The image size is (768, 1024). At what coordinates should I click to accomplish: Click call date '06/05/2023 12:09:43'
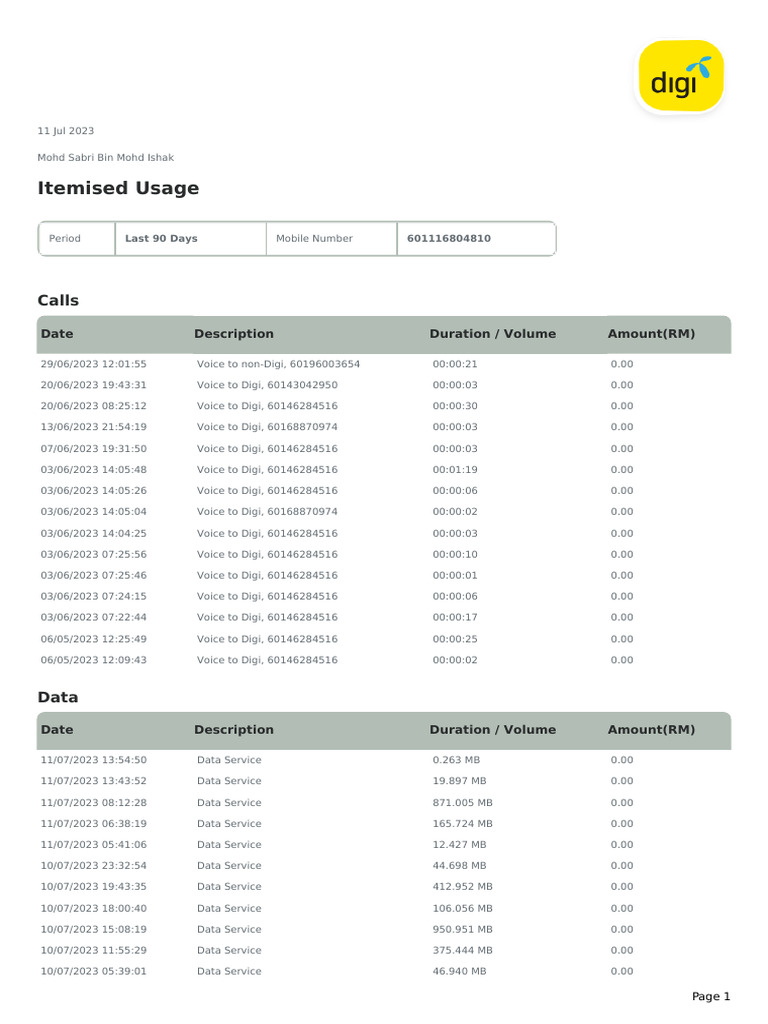pos(93,660)
